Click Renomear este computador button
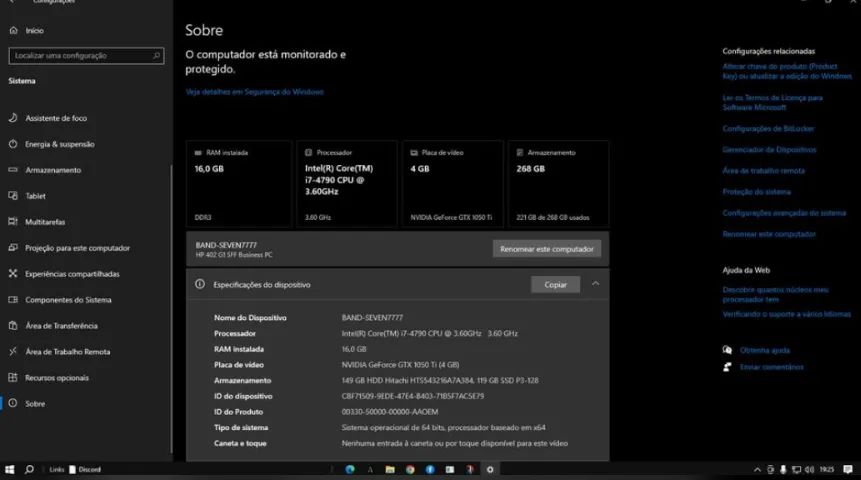Screen dimensions: 861x480 (x=547, y=249)
